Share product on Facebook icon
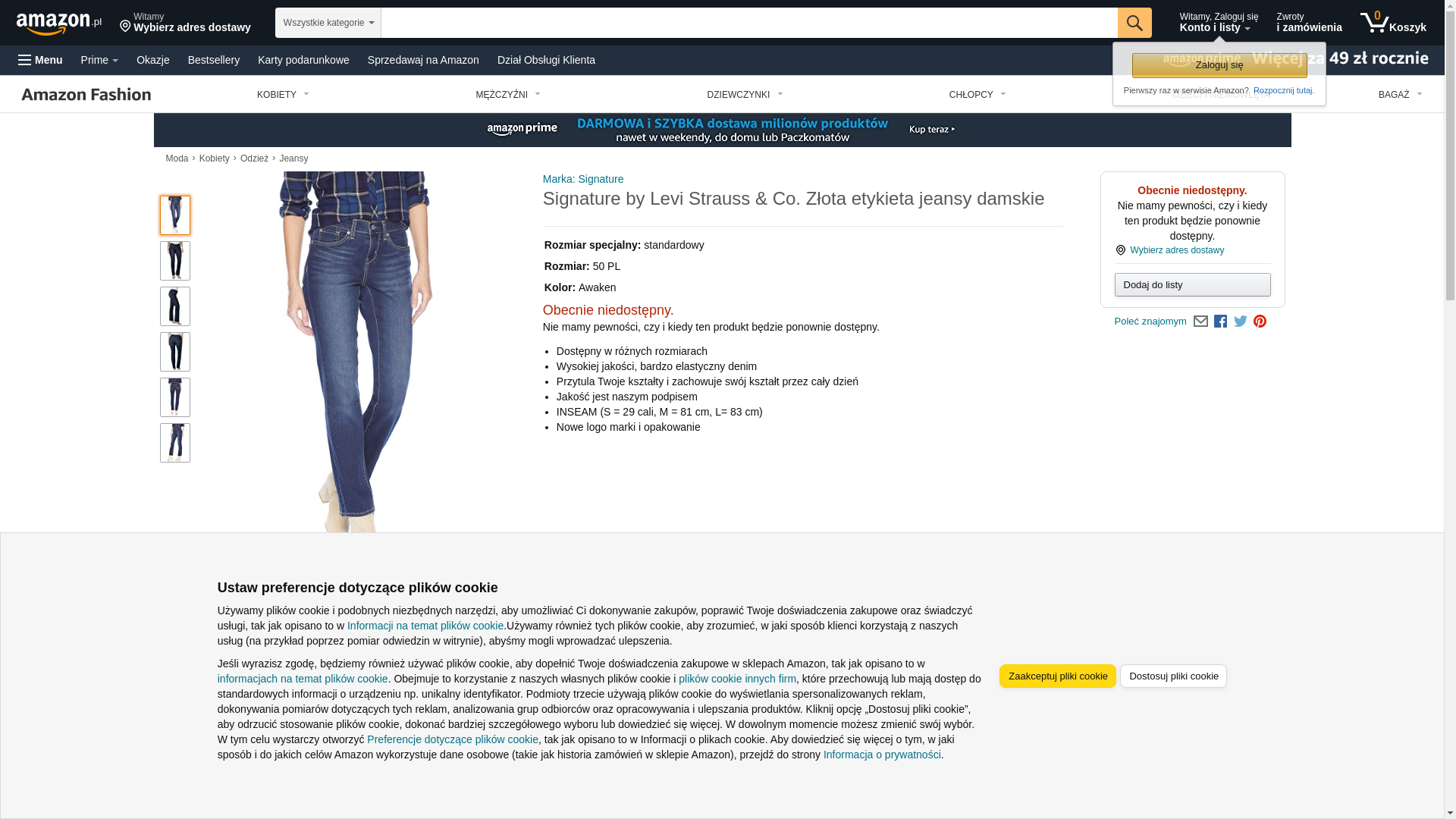This screenshot has width=1456, height=819. pos(1220,322)
